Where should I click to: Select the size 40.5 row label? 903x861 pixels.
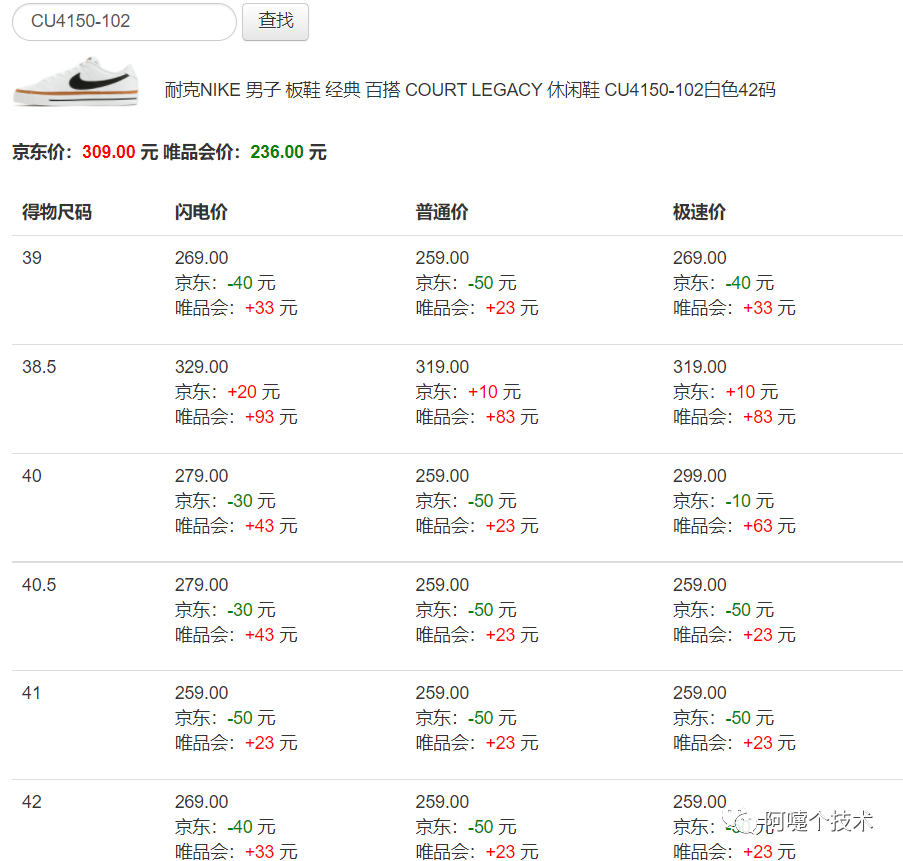tap(39, 585)
